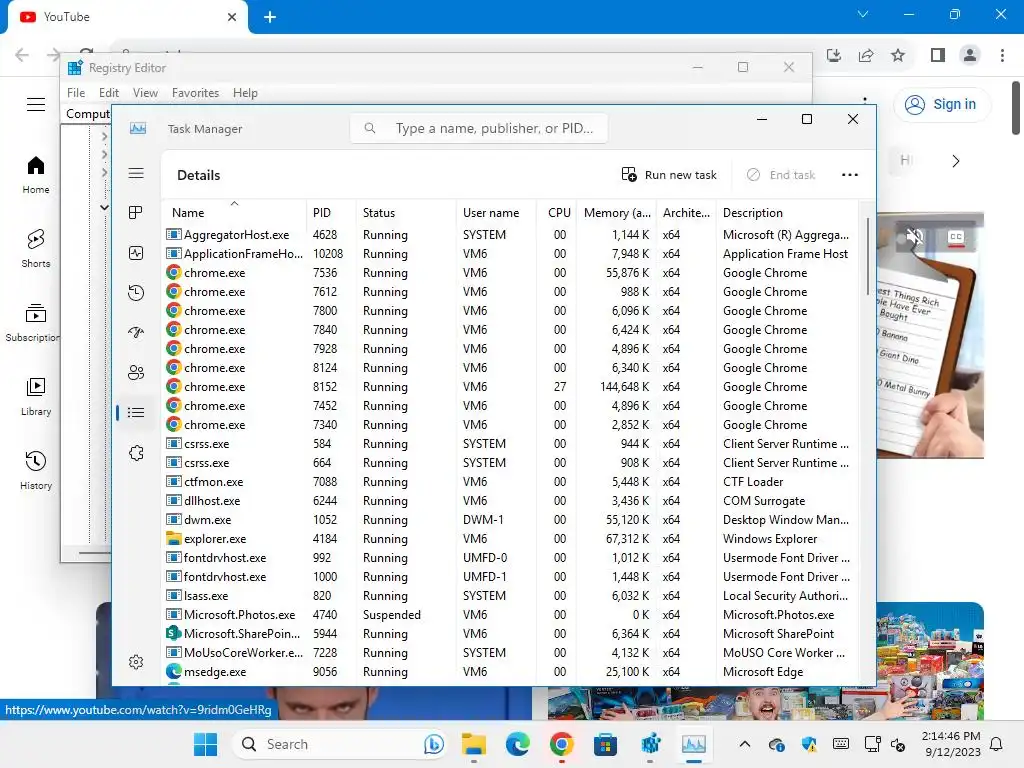This screenshot has width=1024, height=768.
Task: Click taskbar Search box
Action: 340,744
